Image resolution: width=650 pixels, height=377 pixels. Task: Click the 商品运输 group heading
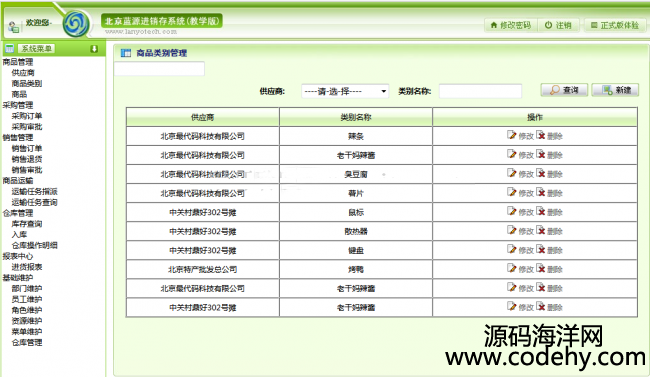point(18,180)
